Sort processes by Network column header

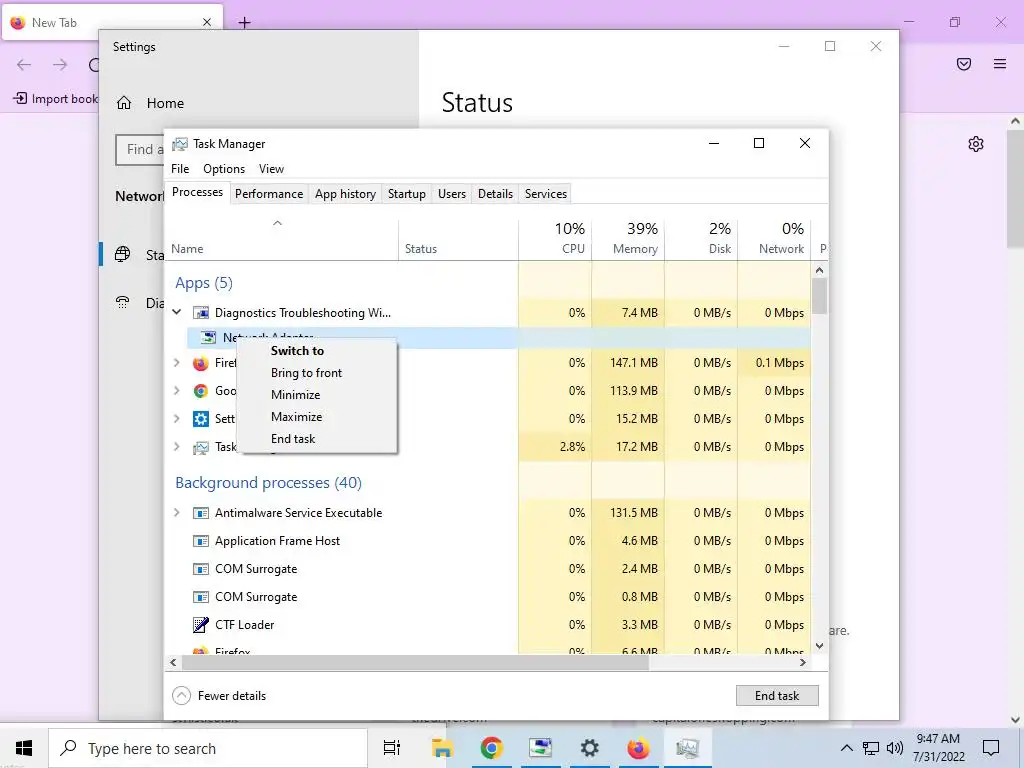pyautogui.click(x=774, y=238)
